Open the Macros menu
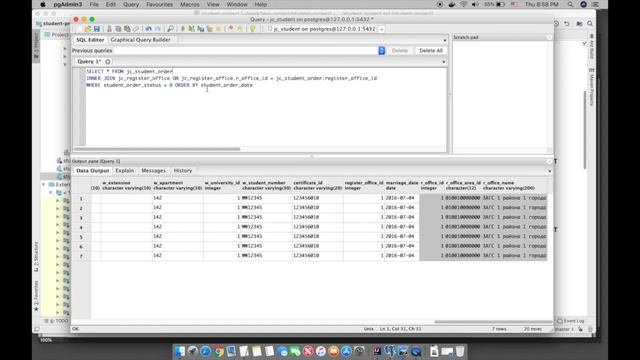The width and height of the screenshot is (640, 360). pyautogui.click(x=190, y=4)
